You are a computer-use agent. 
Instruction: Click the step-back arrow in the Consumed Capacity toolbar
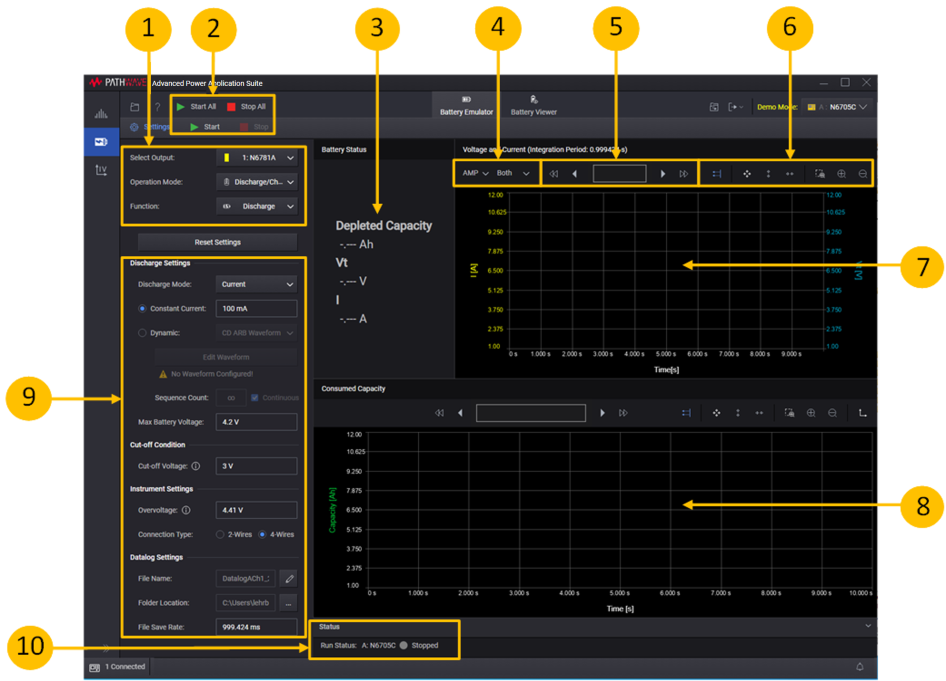tap(460, 413)
